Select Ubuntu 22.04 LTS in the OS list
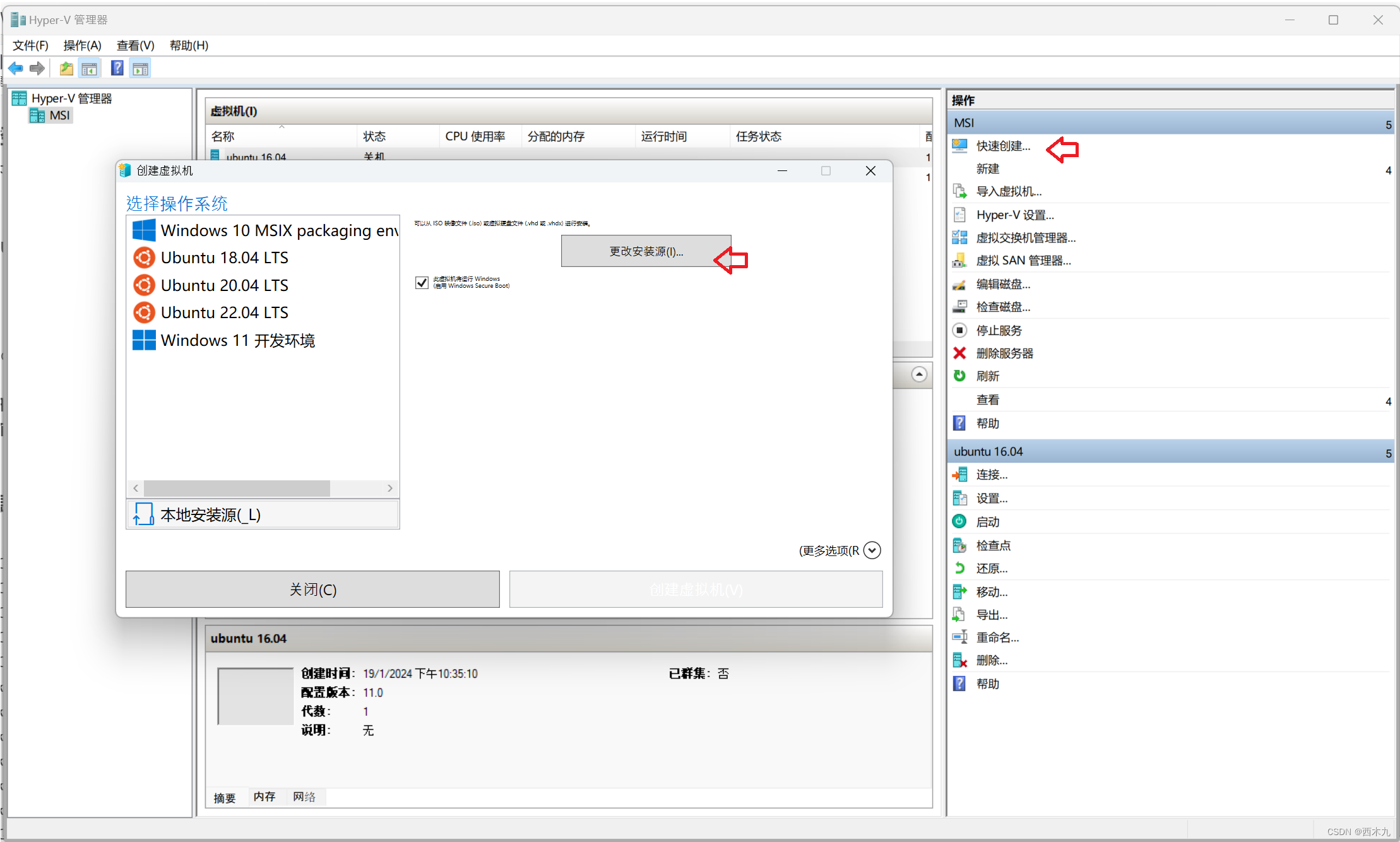This screenshot has height=842, width=1400. [224, 312]
